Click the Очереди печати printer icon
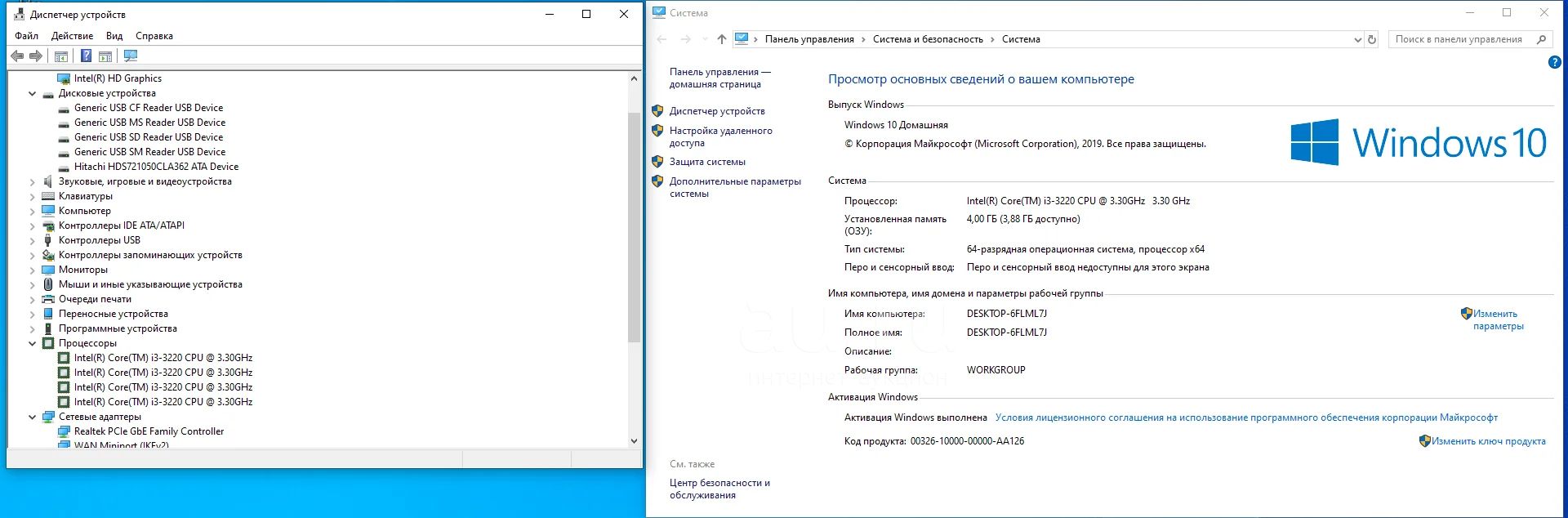This screenshot has height=518, width=1568. click(x=48, y=299)
